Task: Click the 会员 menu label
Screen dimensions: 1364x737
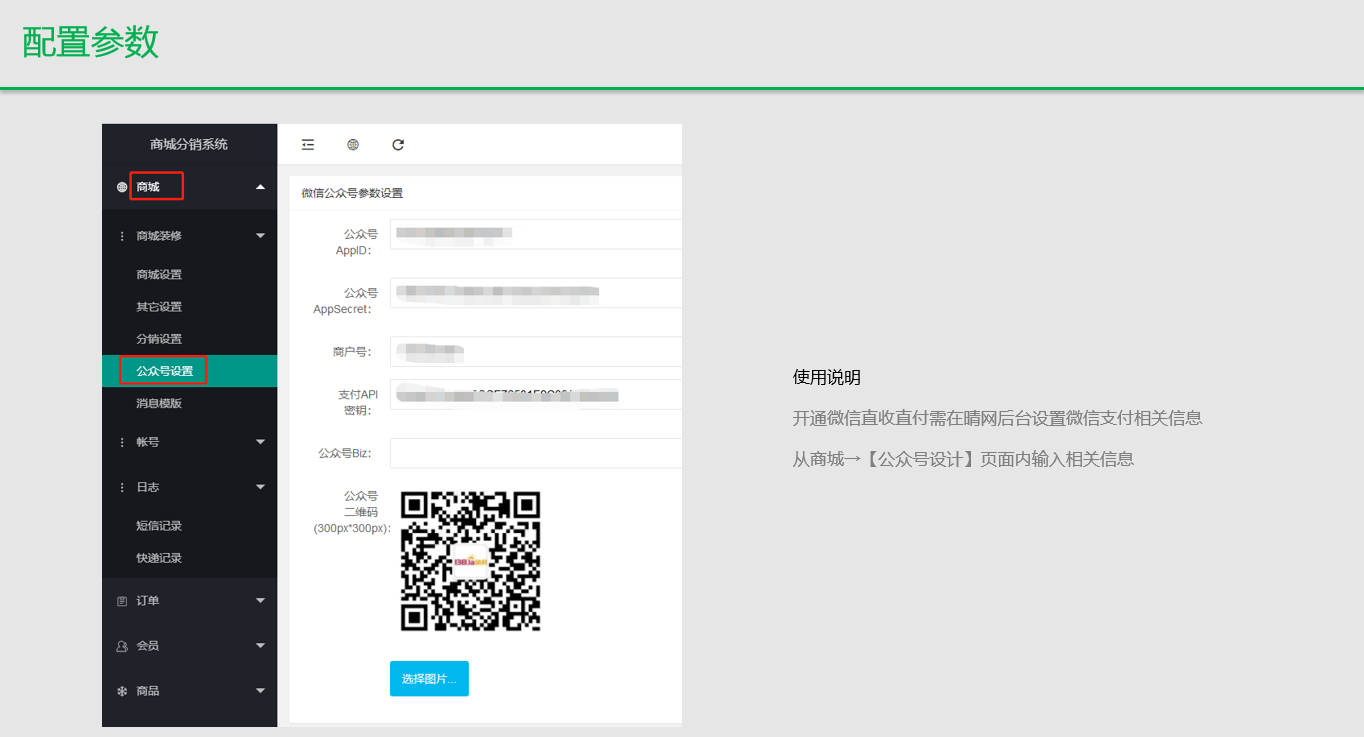Action: click(x=148, y=646)
